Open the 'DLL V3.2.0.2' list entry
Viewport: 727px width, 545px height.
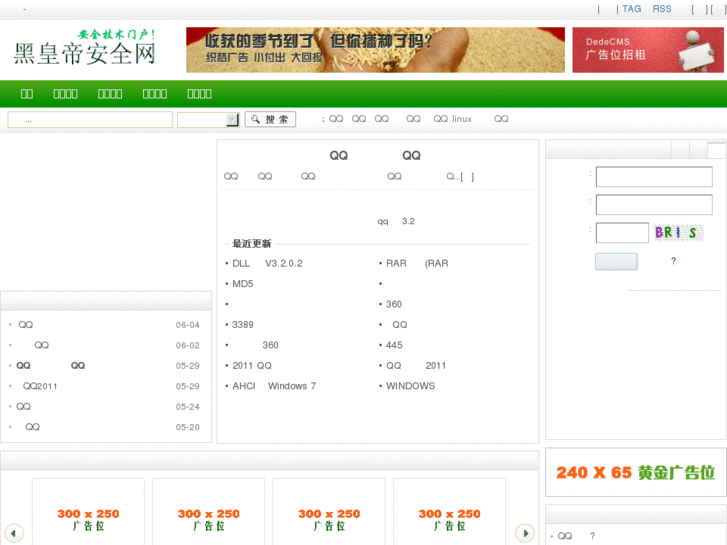[268, 263]
